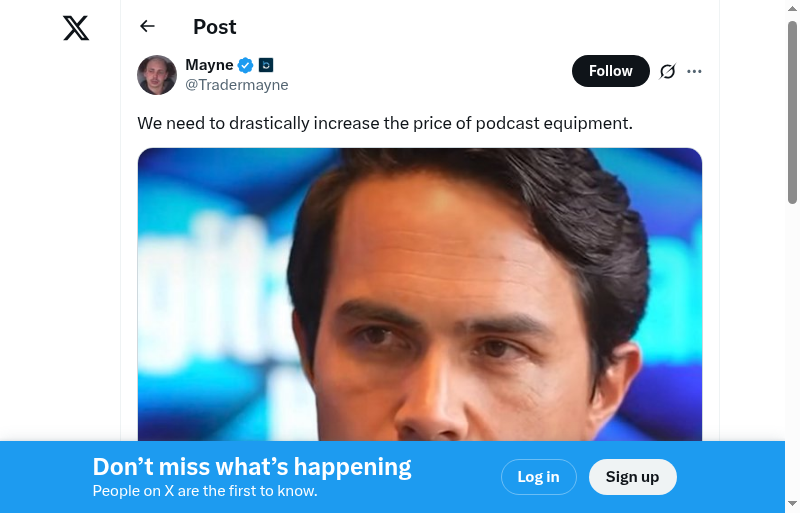The width and height of the screenshot is (800, 513).
Task: Click the scrollbar down arrow
Action: (x=792, y=504)
